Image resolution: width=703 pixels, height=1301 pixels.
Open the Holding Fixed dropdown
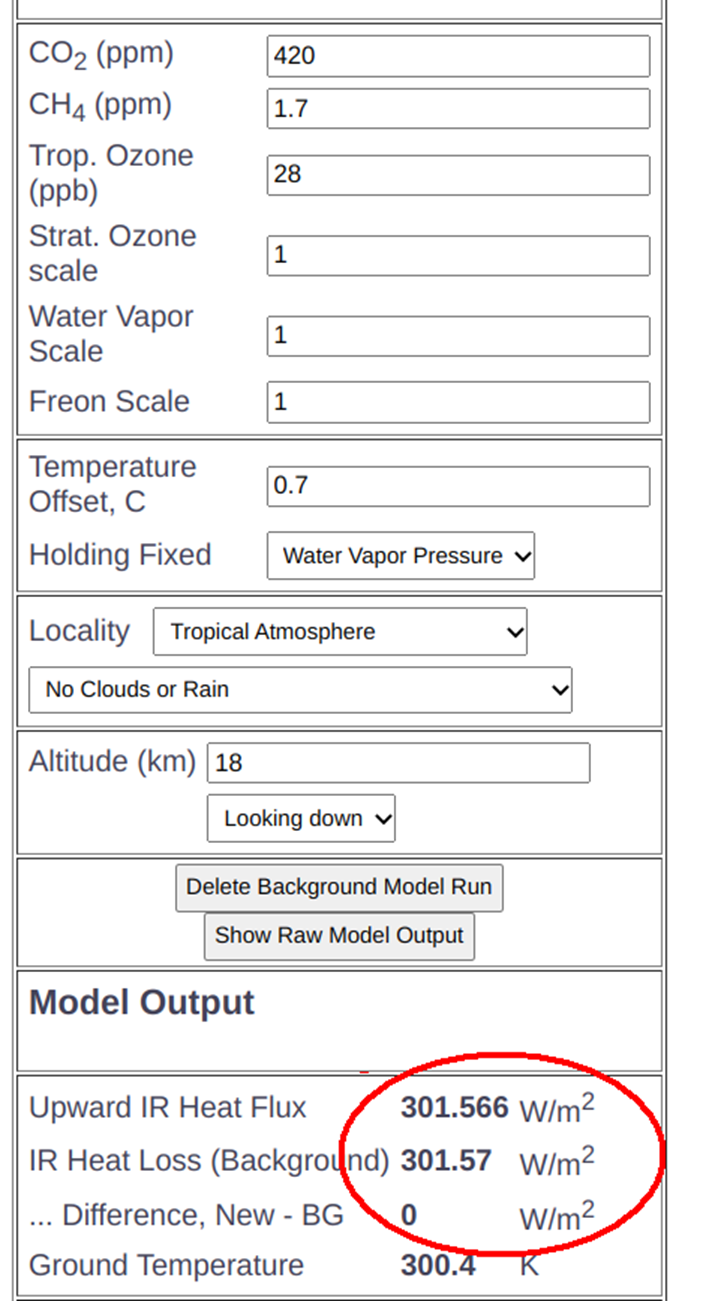click(x=401, y=556)
